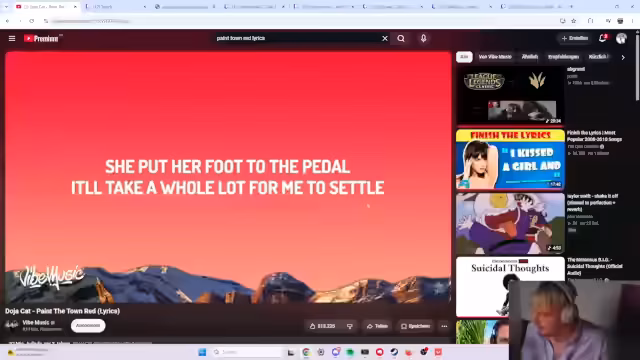The image size is (640, 360).
Task: Select the 'Alle' filter chip
Action: [x=464, y=57]
